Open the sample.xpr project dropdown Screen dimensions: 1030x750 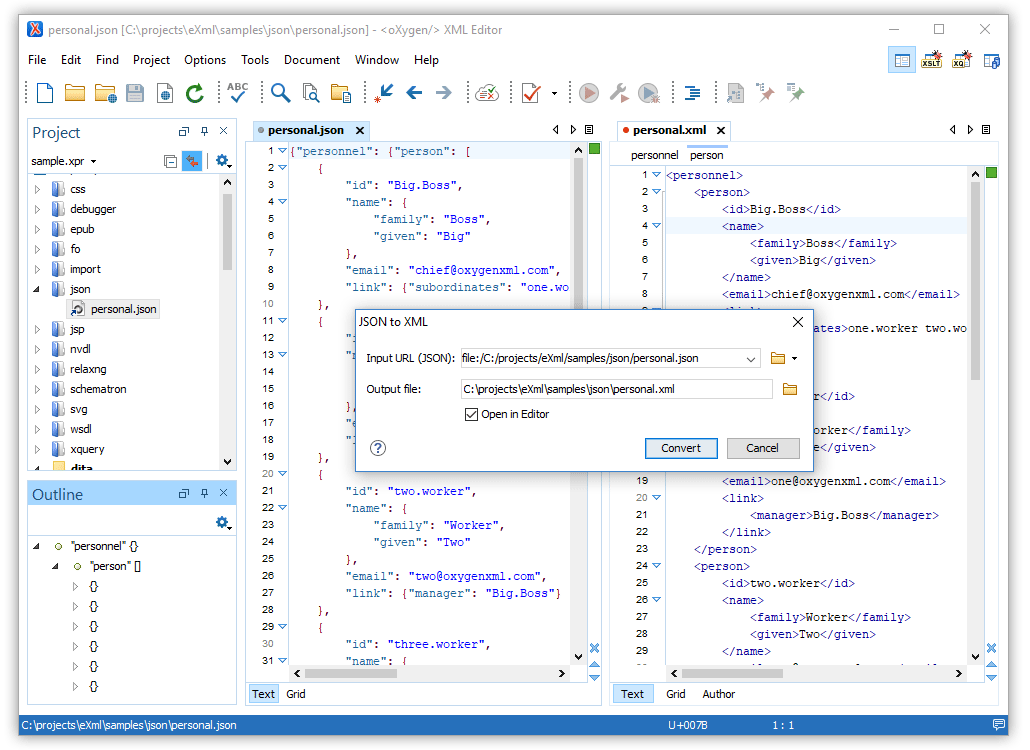tap(93, 162)
